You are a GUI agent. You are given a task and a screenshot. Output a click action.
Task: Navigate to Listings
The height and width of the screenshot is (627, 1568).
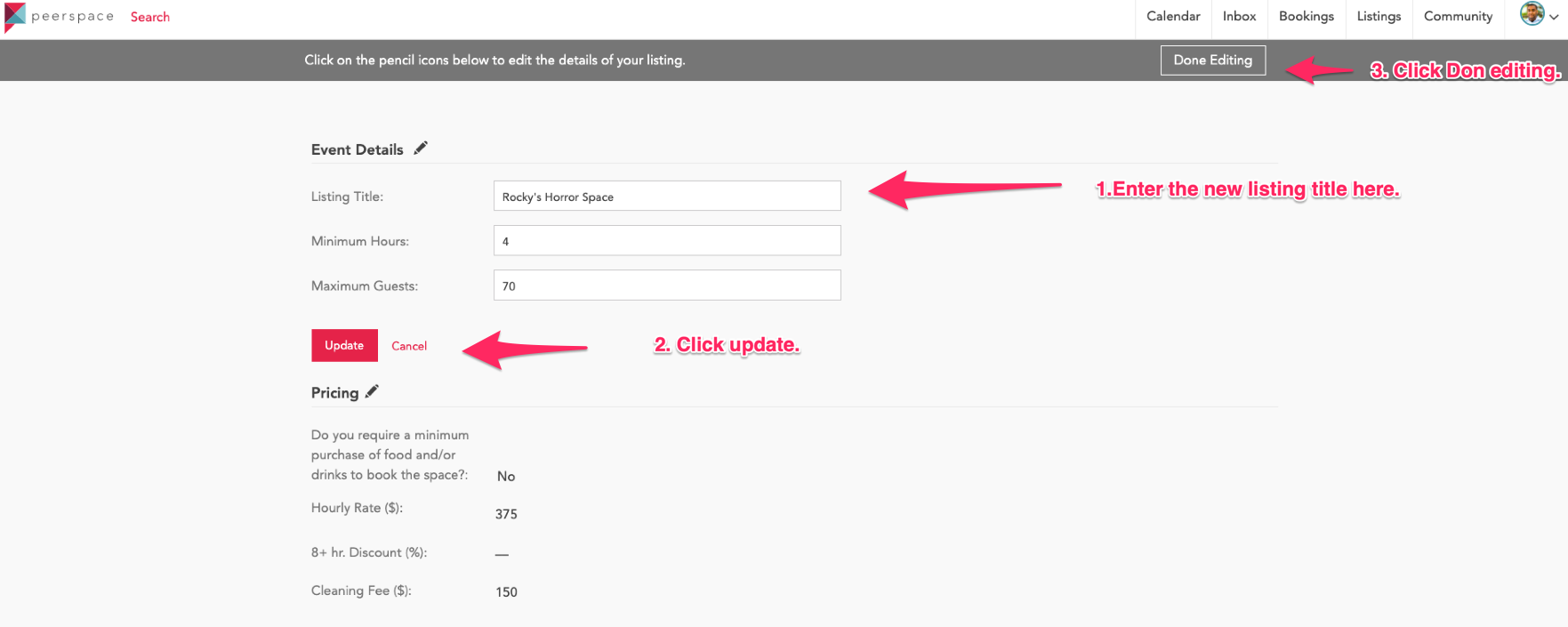click(1379, 16)
